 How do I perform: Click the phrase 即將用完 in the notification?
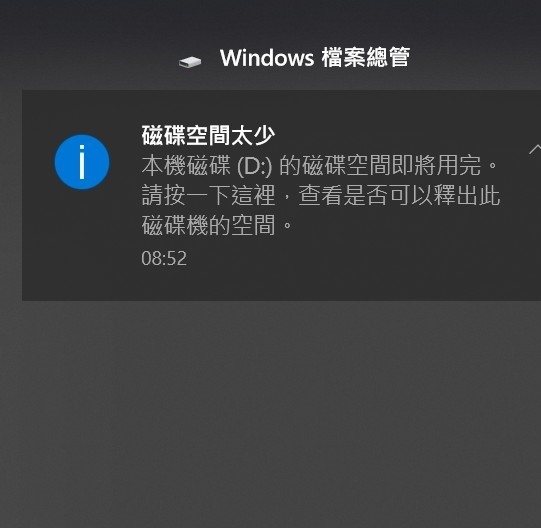pyautogui.click(x=436, y=166)
